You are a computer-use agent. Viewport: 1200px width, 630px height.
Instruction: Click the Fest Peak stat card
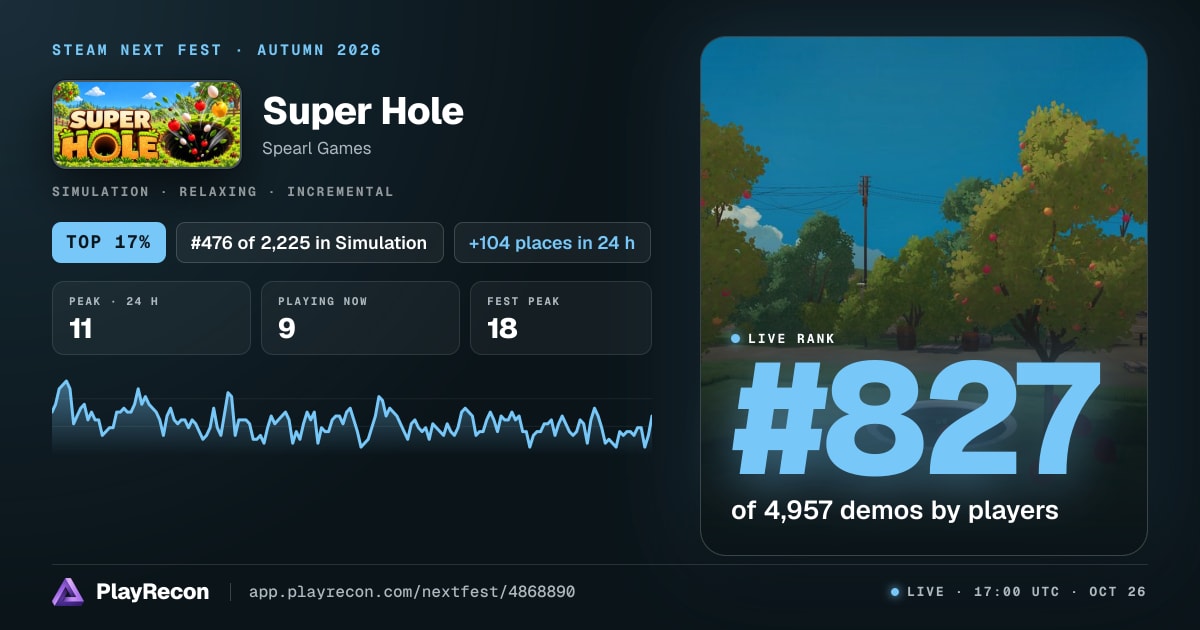pyautogui.click(x=561, y=318)
